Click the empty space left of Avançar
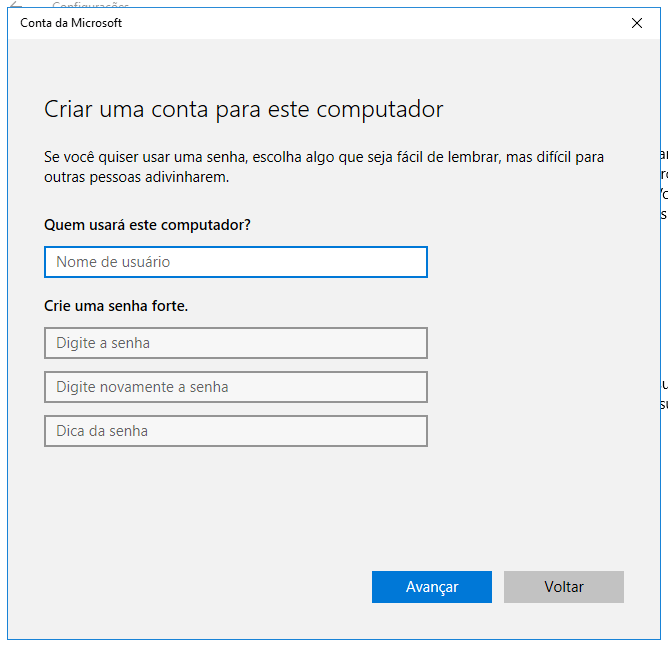Viewport: 668px width, 647px height. (200, 587)
